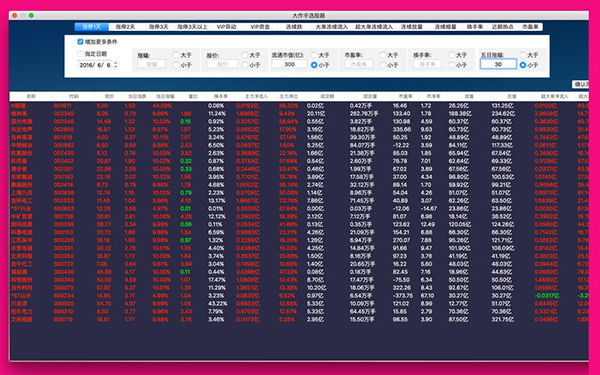This screenshot has height=375, width=600.
Task: Click the date stepper arrows
Action: pyautogui.click(x=116, y=65)
